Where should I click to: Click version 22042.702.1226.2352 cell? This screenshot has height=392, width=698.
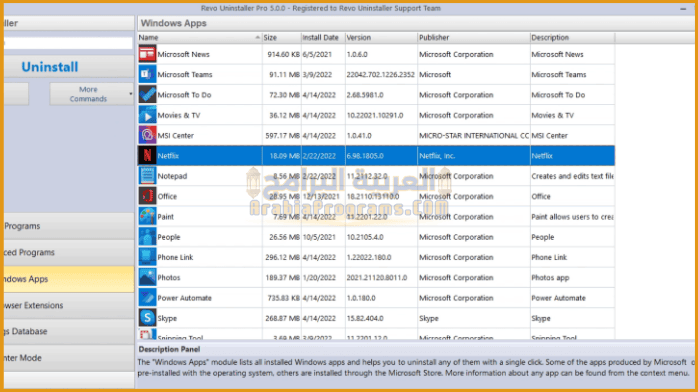pyautogui.click(x=381, y=75)
